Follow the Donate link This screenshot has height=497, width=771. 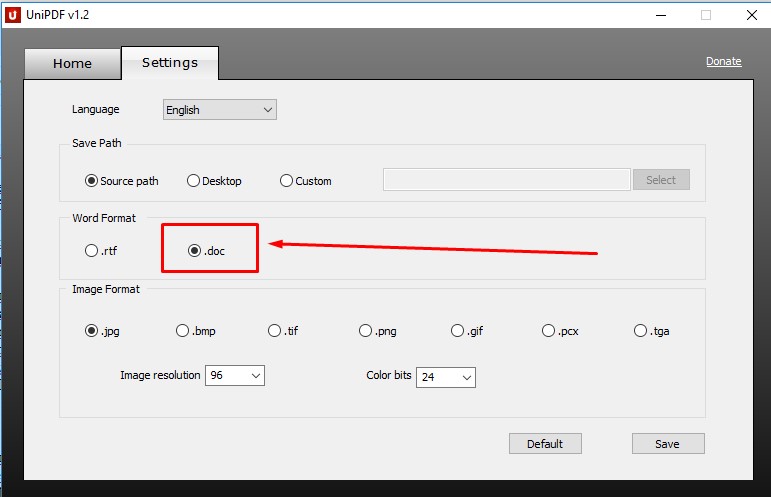click(x=723, y=61)
